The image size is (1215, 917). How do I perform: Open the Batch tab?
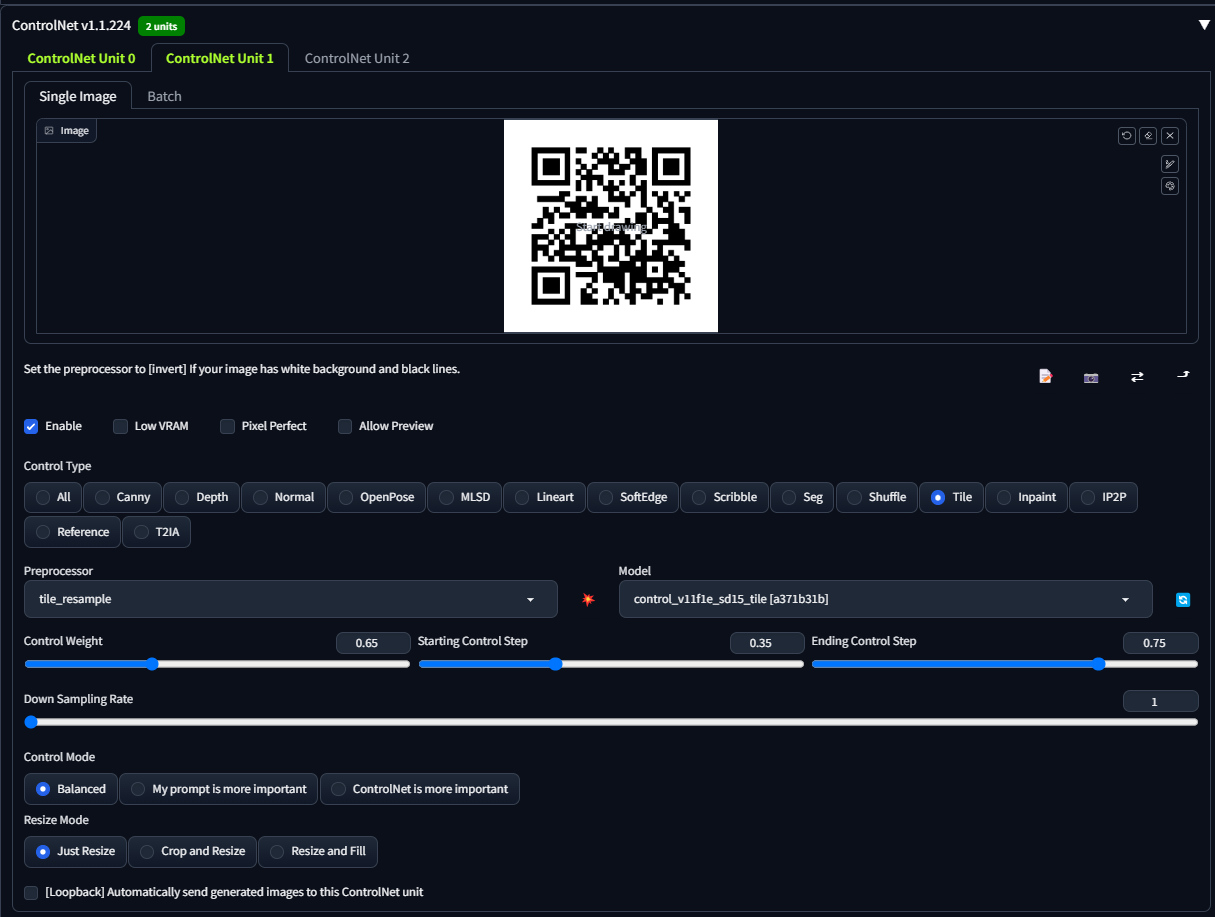coord(164,96)
